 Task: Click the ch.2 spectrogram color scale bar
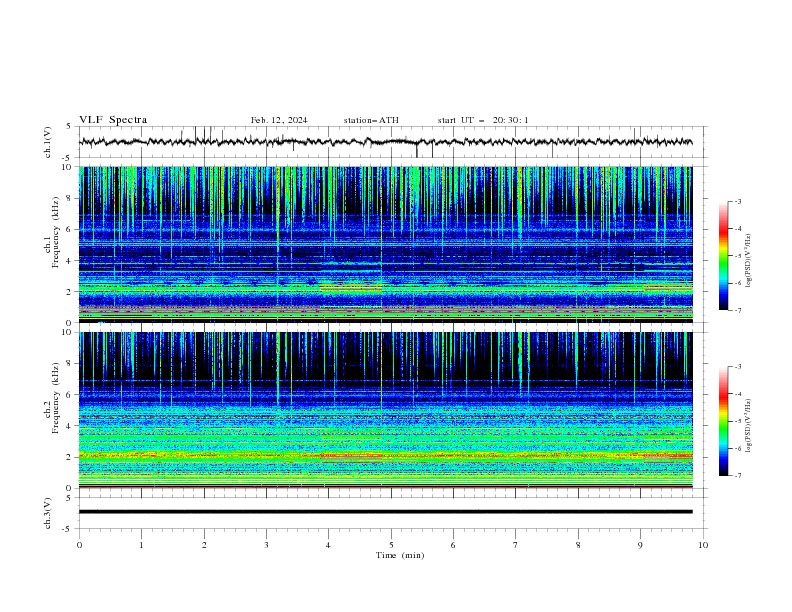pyautogui.click(x=724, y=421)
